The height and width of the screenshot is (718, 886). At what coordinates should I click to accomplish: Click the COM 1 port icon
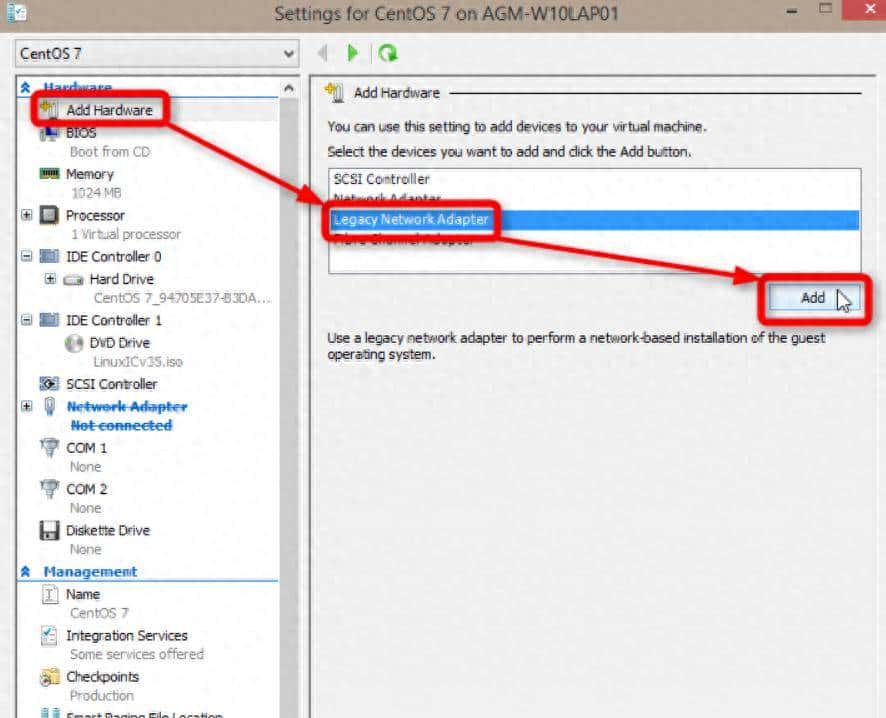[x=50, y=447]
